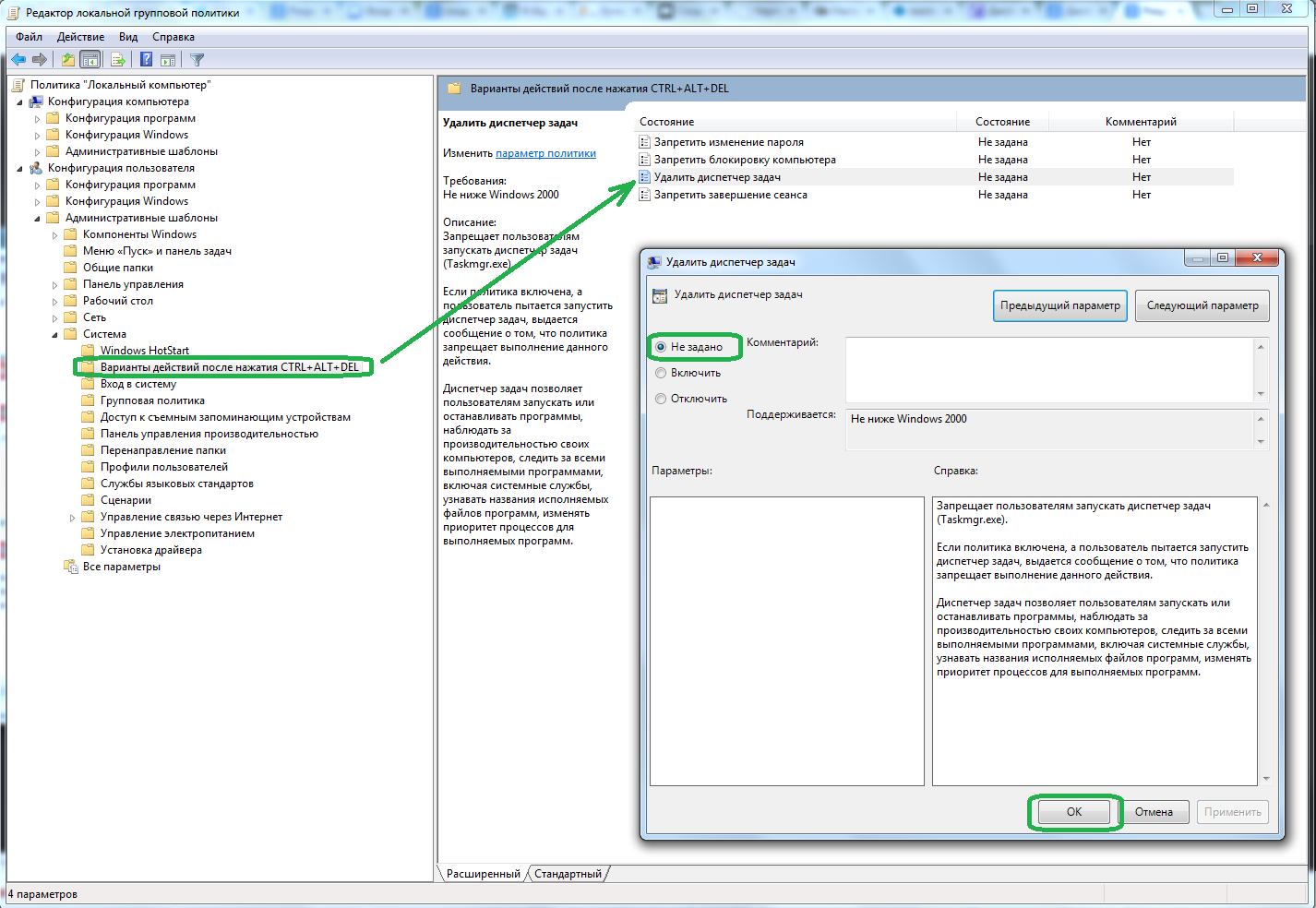Click the 'параметр политики' link
This screenshot has width=1316, height=908.
545,153
